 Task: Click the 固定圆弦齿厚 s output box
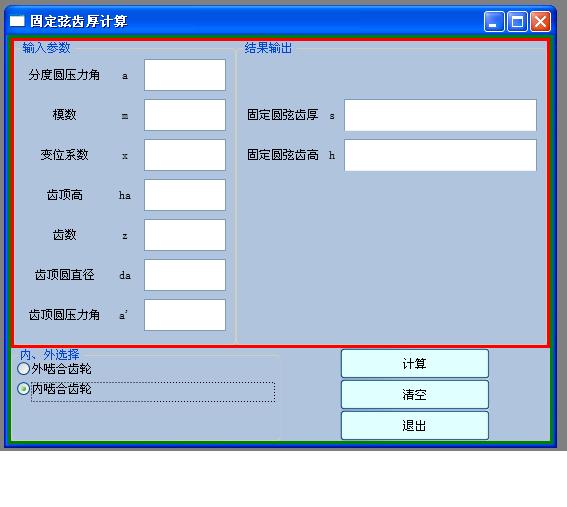click(x=440, y=115)
